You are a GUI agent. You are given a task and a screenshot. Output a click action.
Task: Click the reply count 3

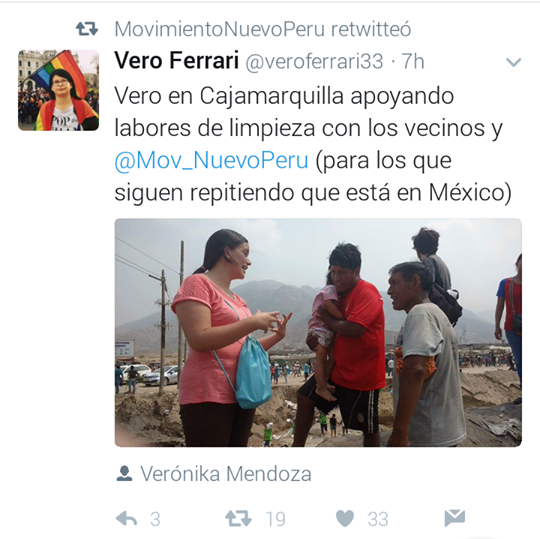(155, 519)
